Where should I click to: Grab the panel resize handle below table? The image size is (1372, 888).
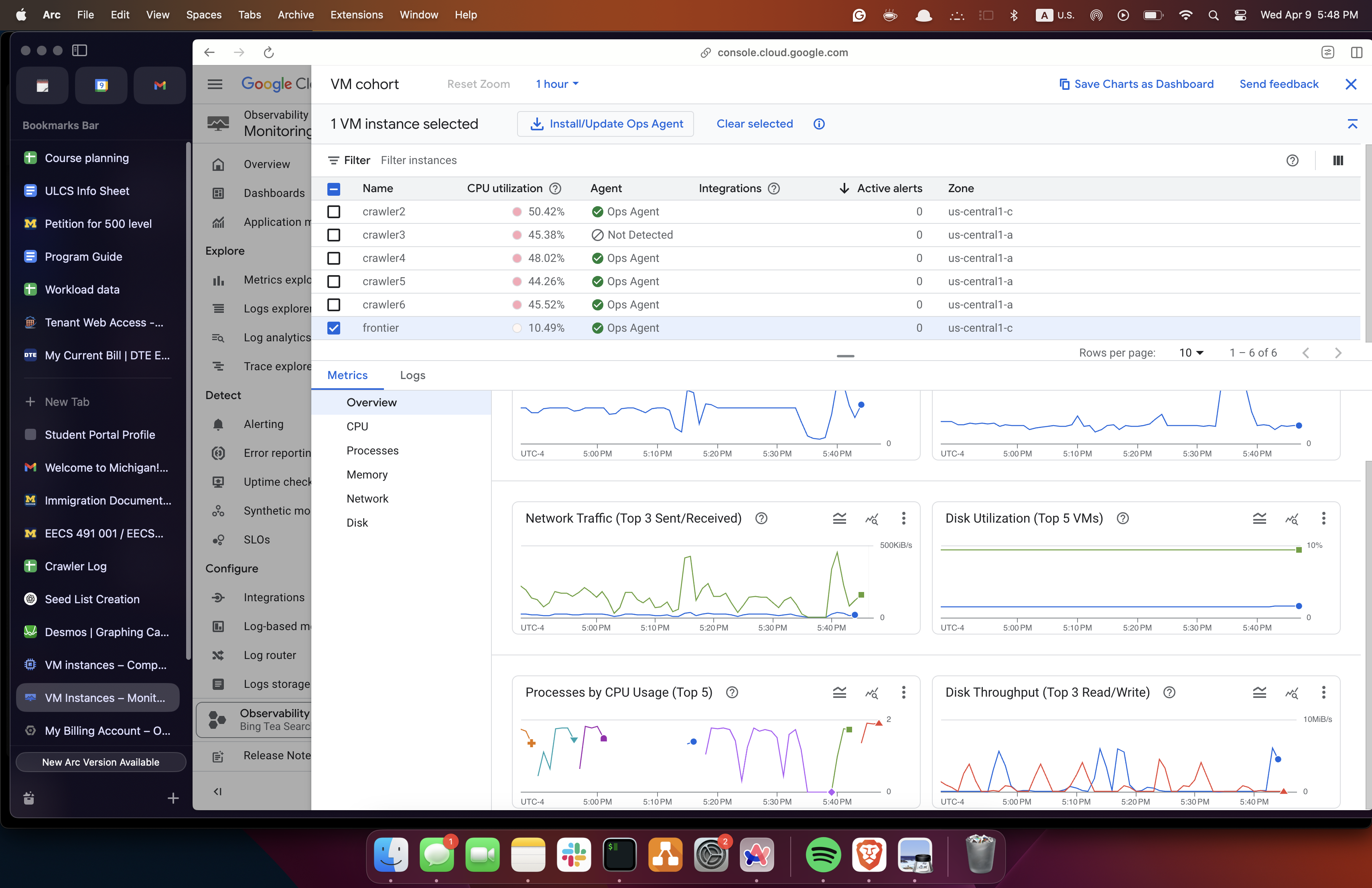[x=845, y=356]
